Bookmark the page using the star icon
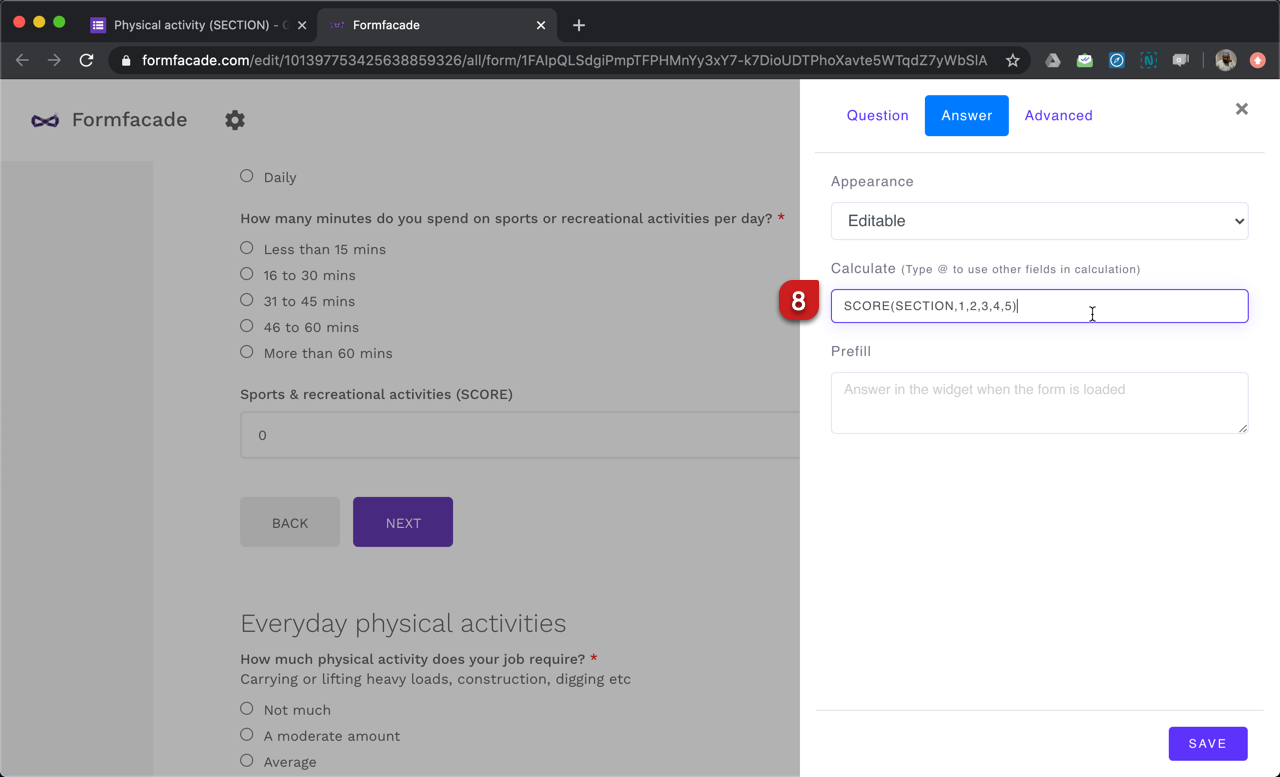This screenshot has height=777, width=1280. 1011,60
